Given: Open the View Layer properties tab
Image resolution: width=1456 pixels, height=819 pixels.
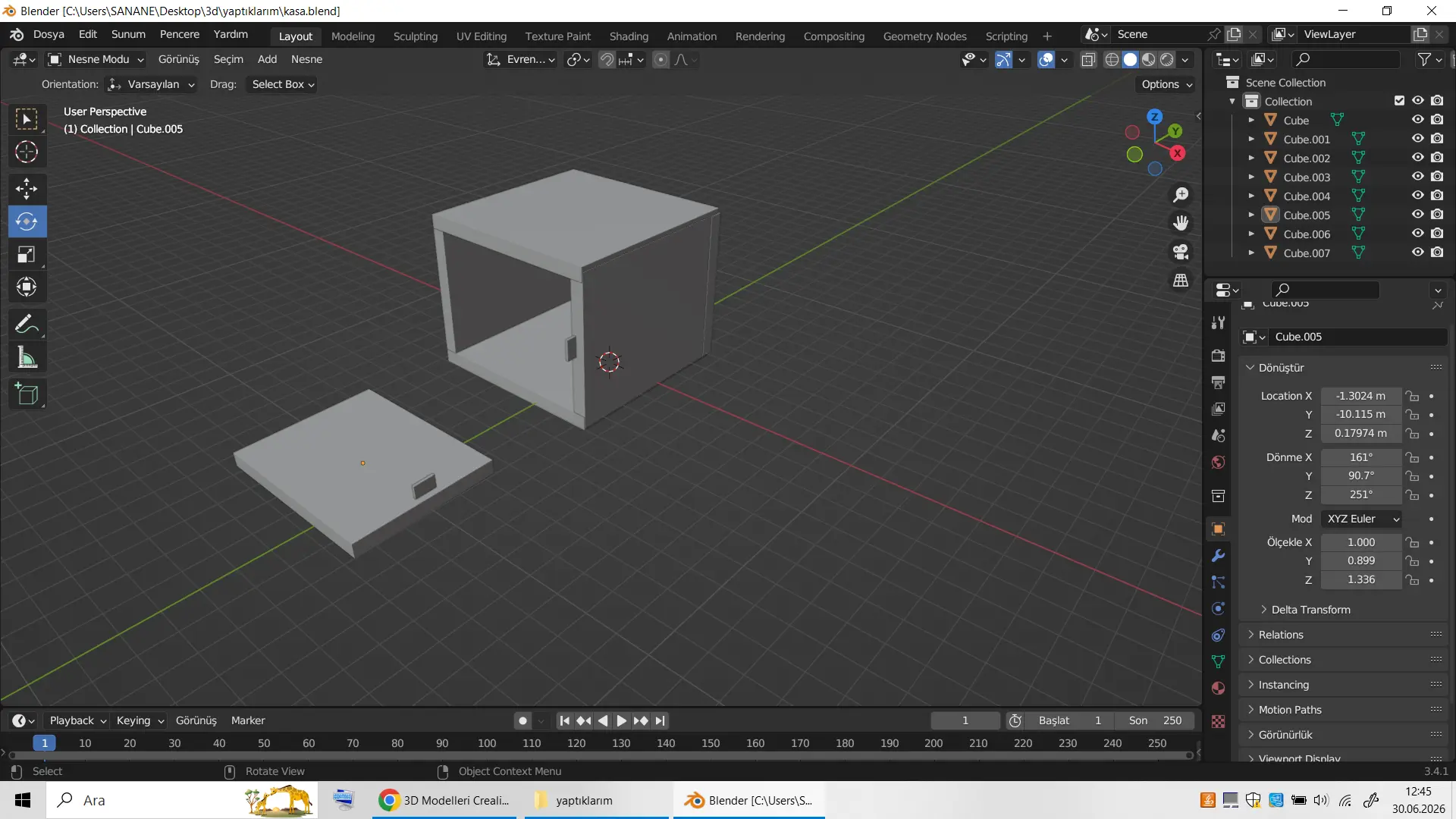Looking at the screenshot, I should click(x=1219, y=409).
